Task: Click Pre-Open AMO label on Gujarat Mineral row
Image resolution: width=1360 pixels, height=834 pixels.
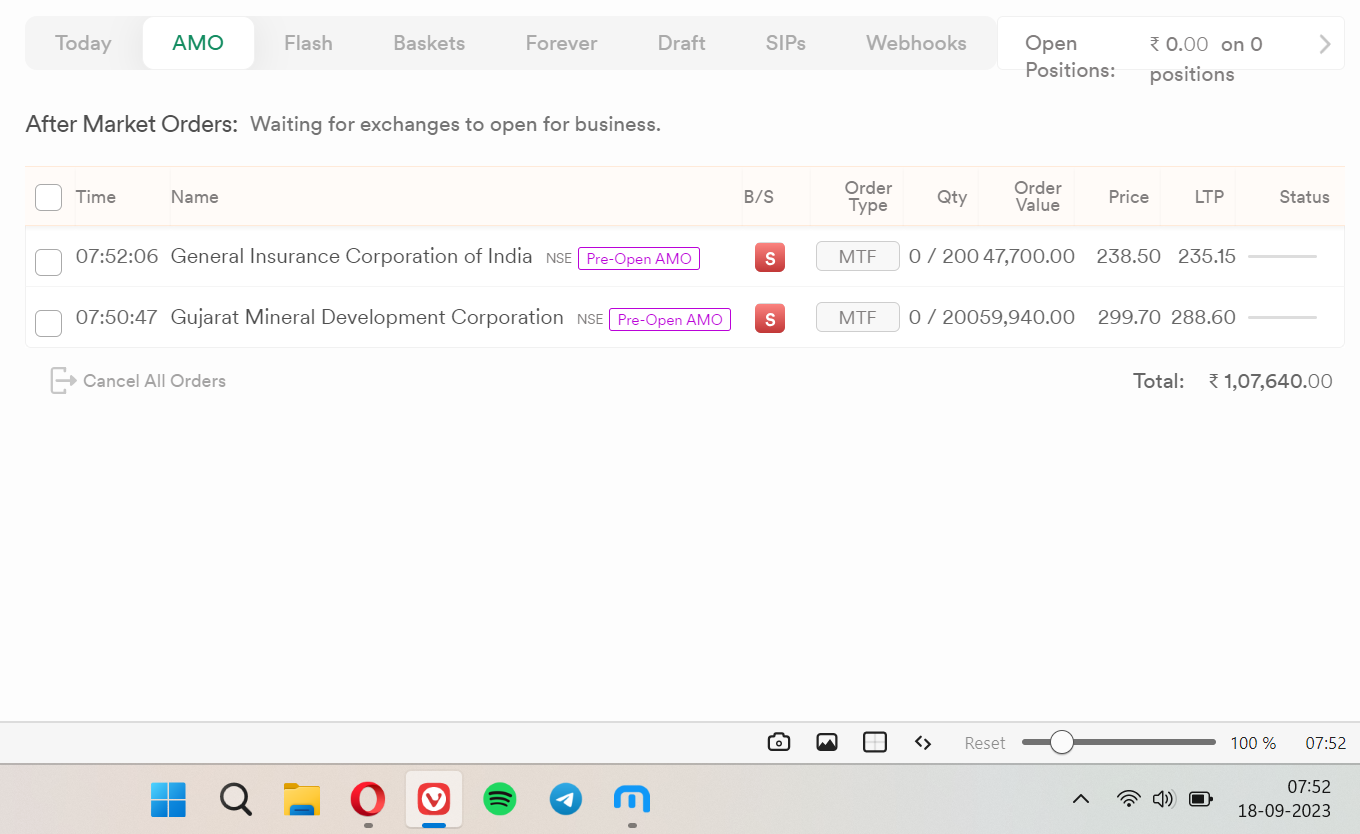Action: pos(670,319)
